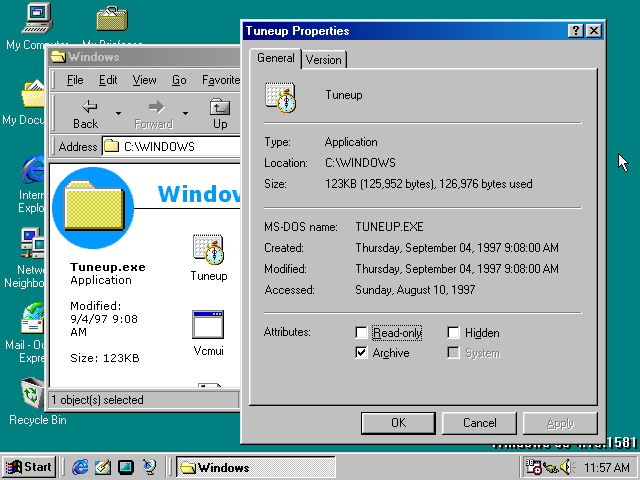Select the My Documents desktop folder icon
The width and height of the screenshot is (640, 480).
33,94
